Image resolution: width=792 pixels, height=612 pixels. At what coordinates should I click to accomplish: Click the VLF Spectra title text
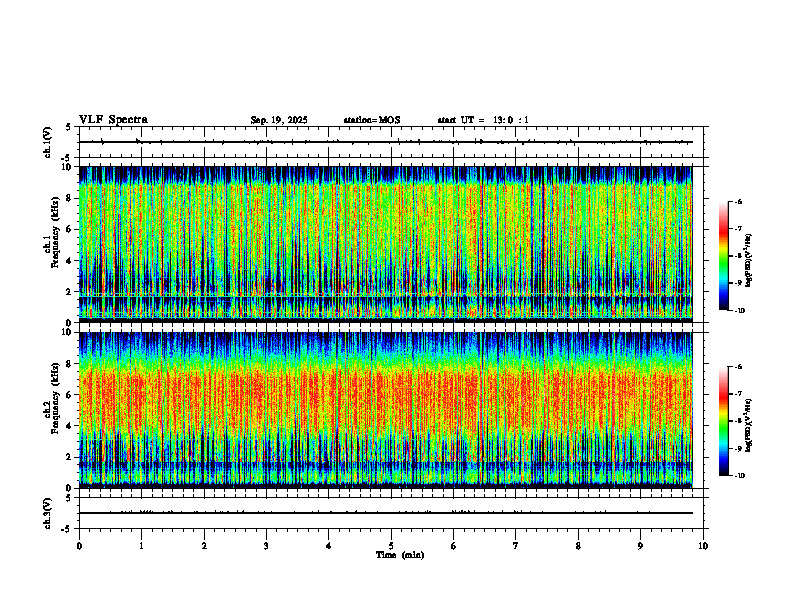[x=114, y=120]
